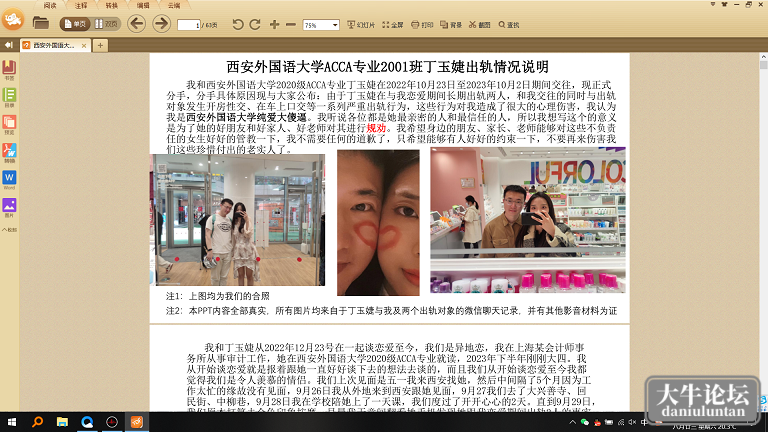Close the 西安外国语大... document tab

pyautogui.click(x=84, y=46)
